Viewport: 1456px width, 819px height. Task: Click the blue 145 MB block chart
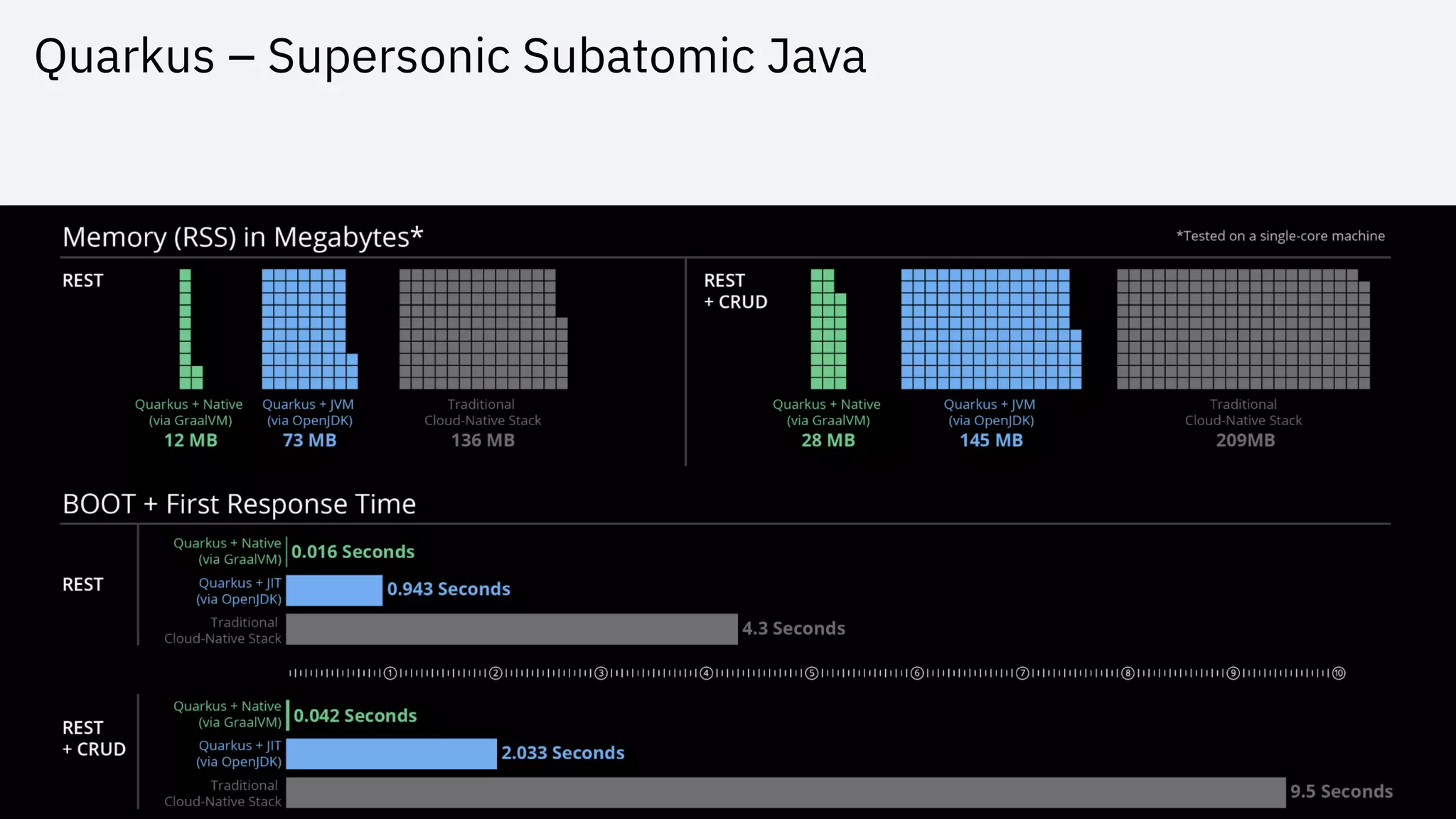(x=991, y=329)
